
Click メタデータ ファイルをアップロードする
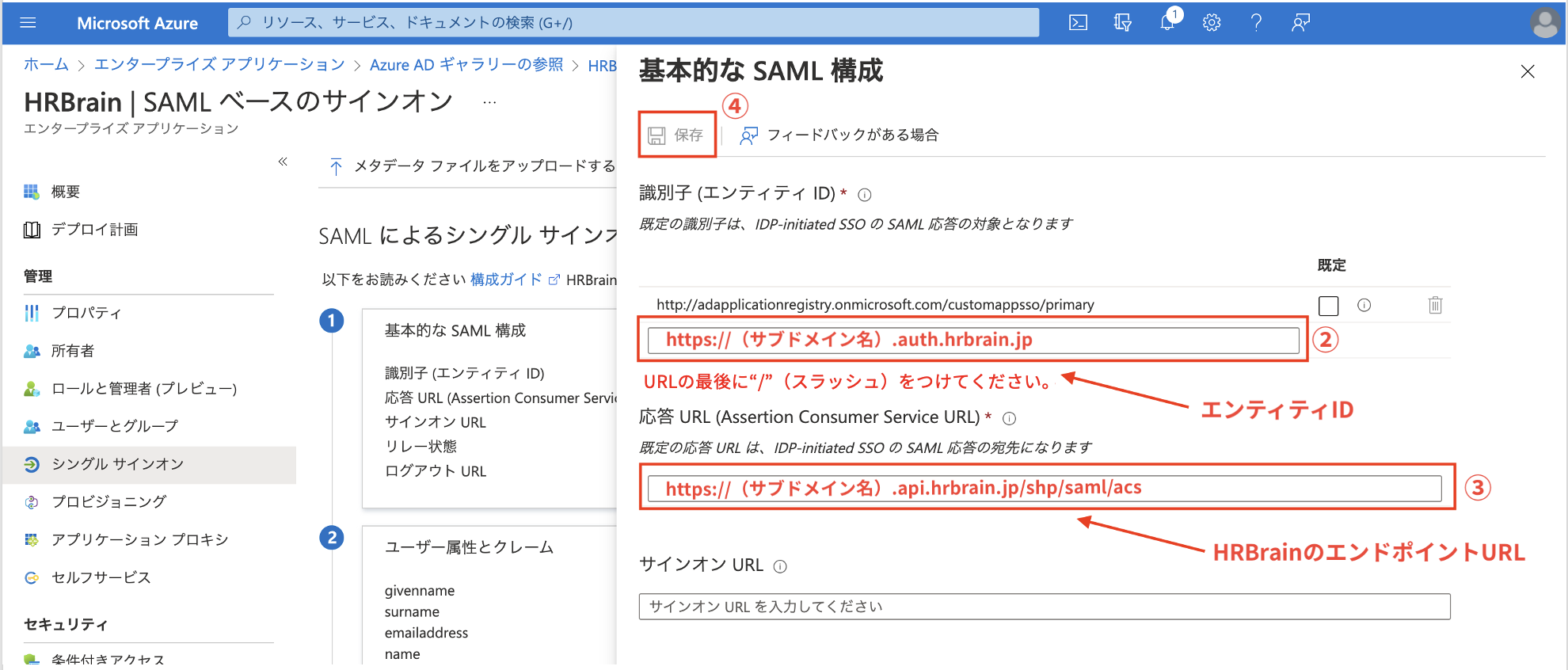pos(472,166)
